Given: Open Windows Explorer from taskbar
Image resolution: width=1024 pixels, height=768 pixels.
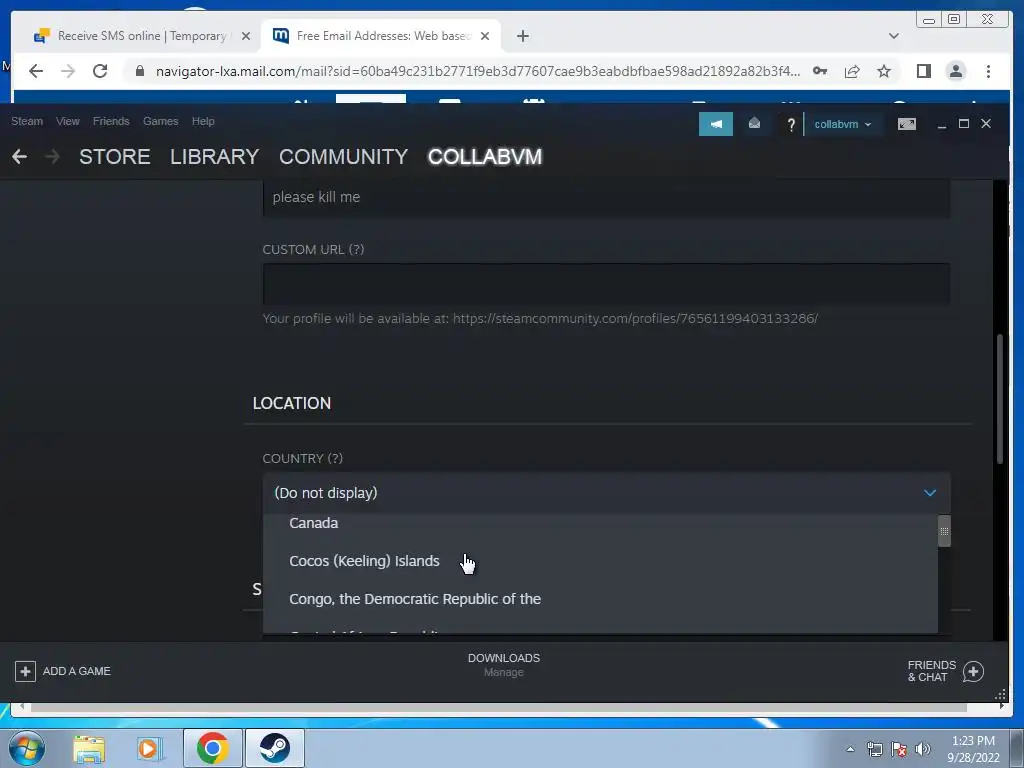Looking at the screenshot, I should [89, 748].
